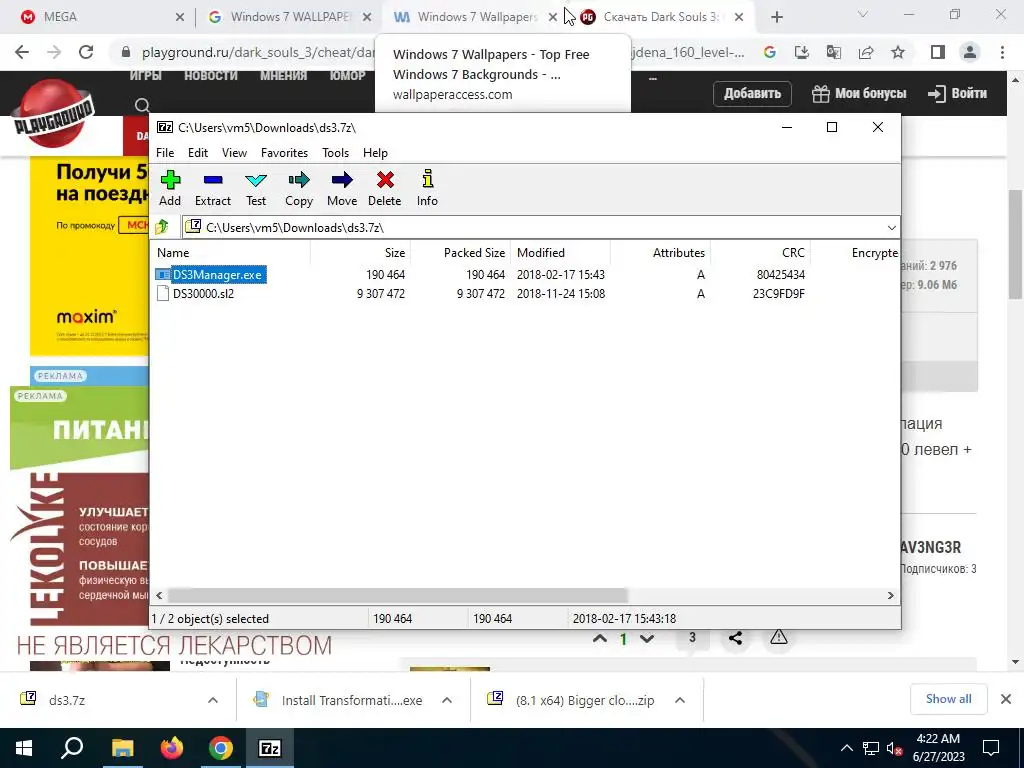Click the browser back arrow
The image size is (1024, 768).
pos(22,52)
